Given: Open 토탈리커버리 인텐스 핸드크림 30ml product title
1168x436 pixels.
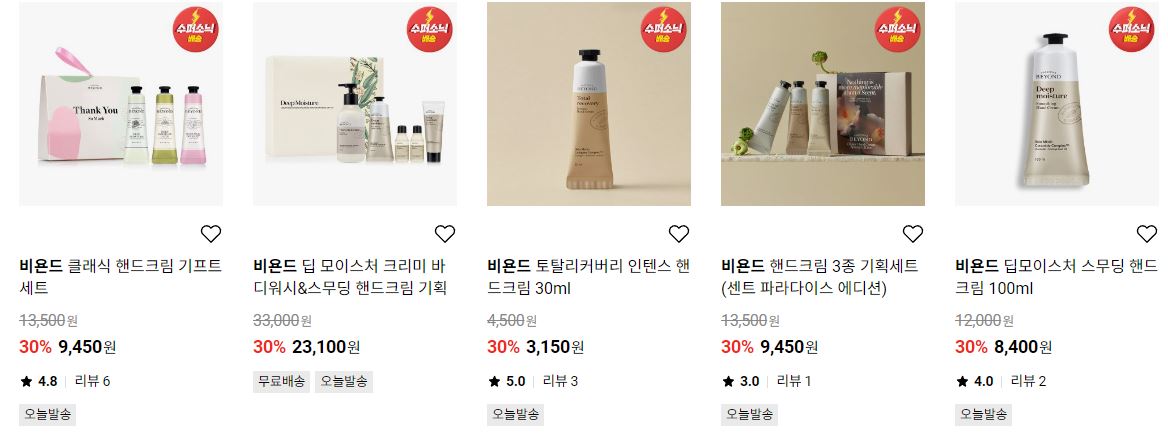Looking at the screenshot, I should [x=588, y=277].
